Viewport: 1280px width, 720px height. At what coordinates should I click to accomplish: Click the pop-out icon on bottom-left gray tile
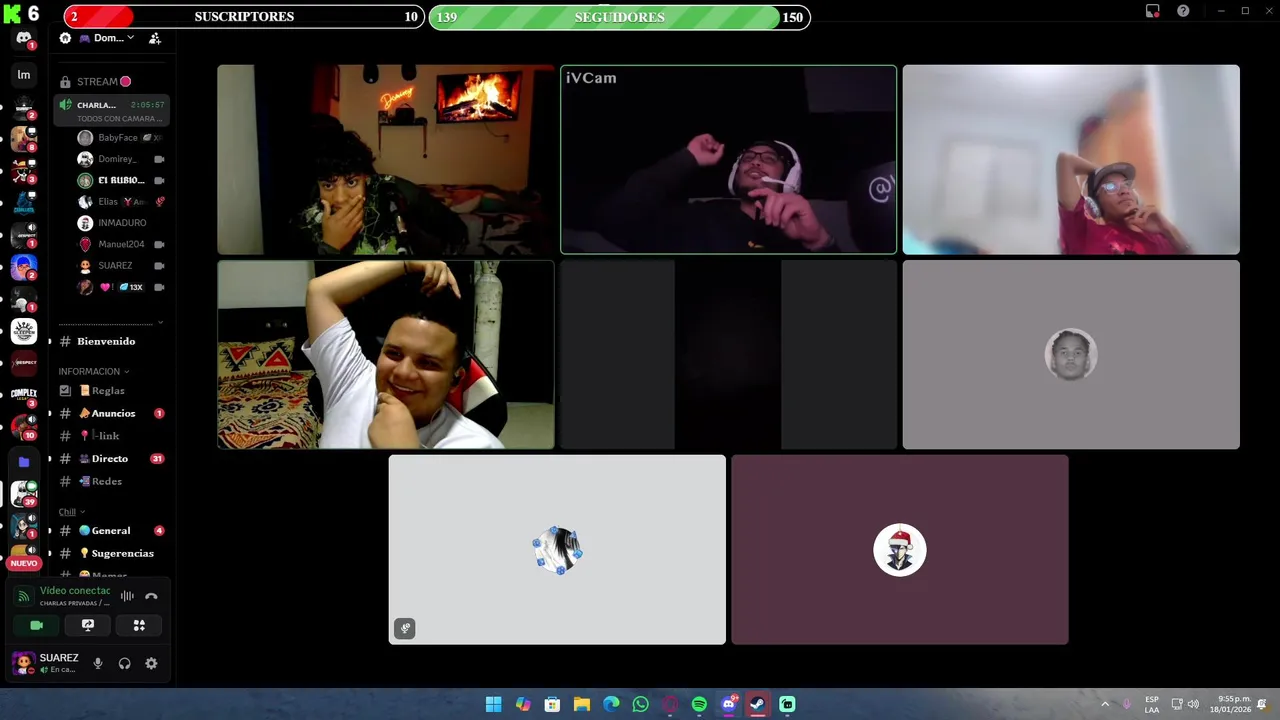405,628
